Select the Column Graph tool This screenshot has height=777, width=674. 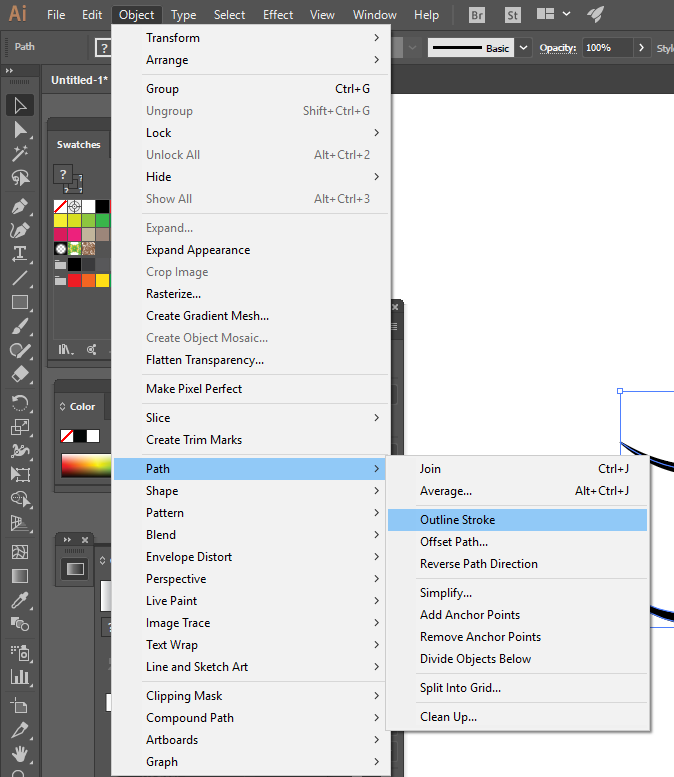tap(20, 676)
